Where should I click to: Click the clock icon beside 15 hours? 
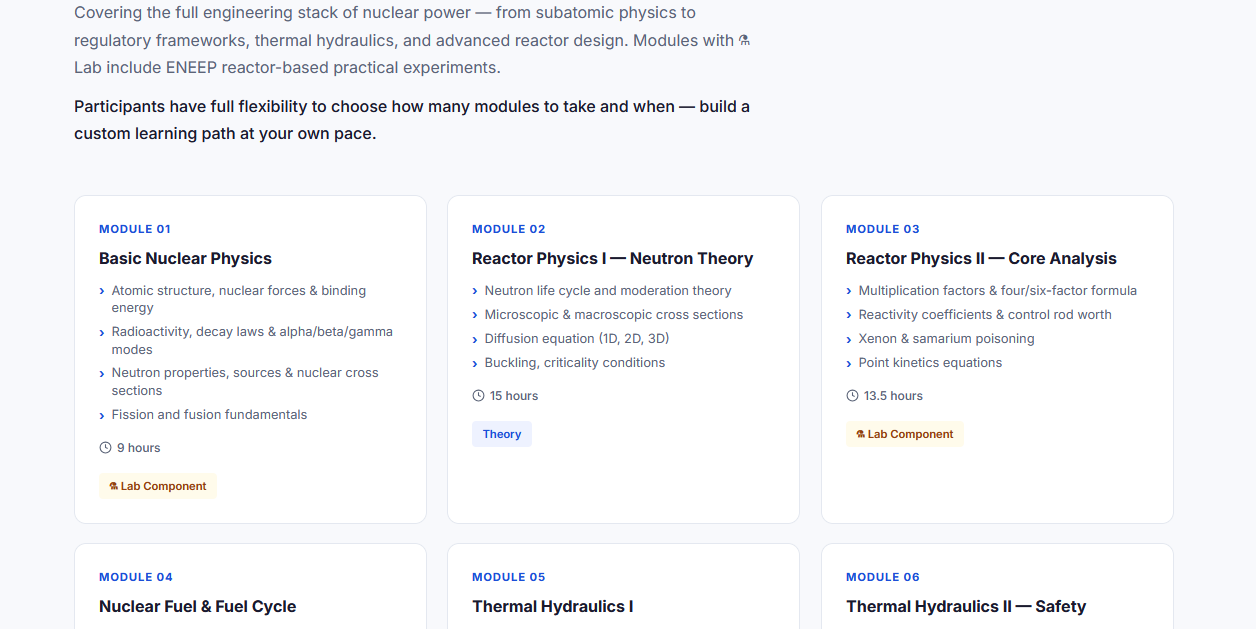coord(478,396)
